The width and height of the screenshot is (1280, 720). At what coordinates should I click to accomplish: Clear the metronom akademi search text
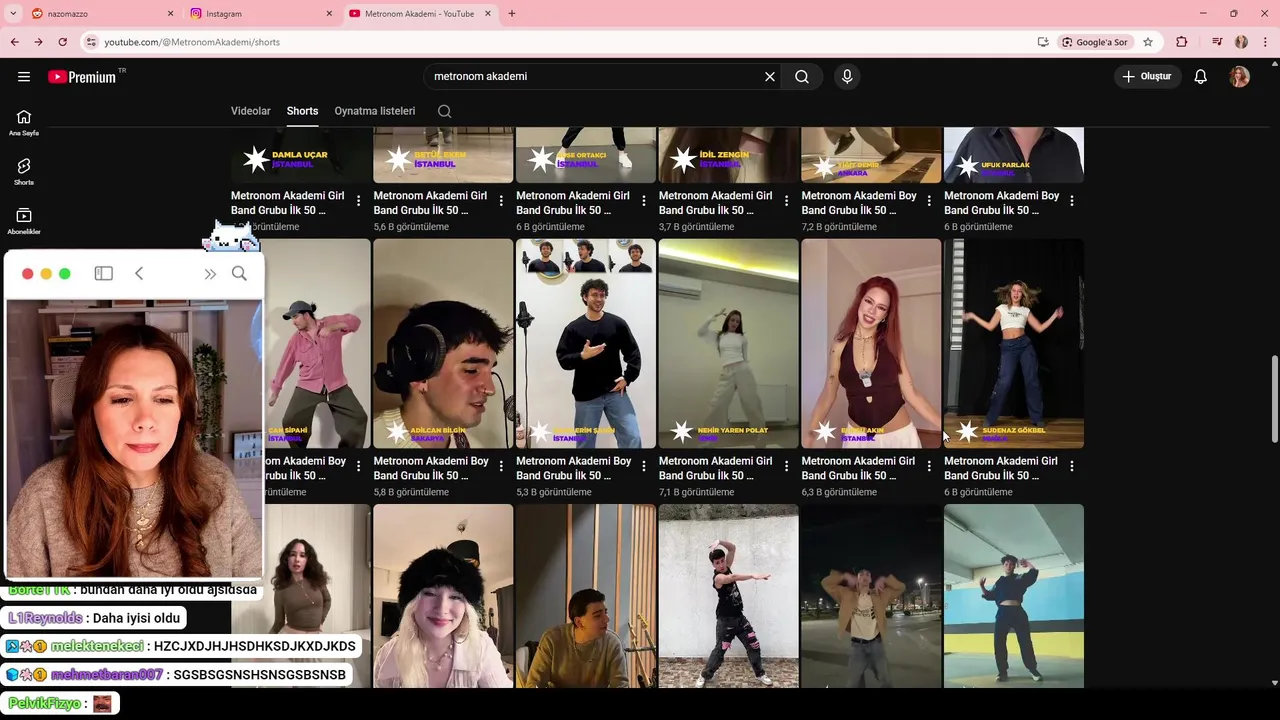(770, 76)
